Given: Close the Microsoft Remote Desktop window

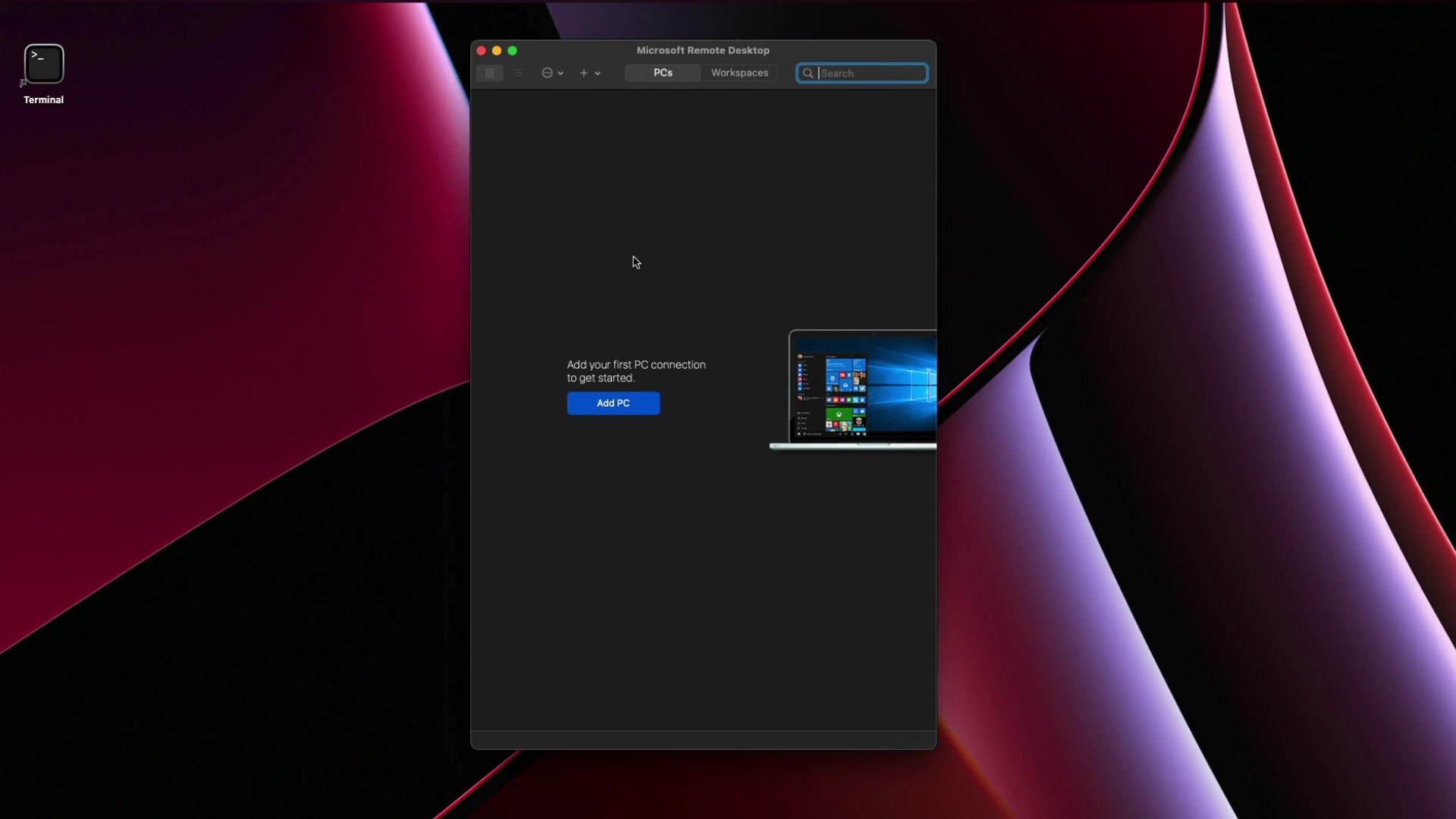Looking at the screenshot, I should click(x=481, y=51).
